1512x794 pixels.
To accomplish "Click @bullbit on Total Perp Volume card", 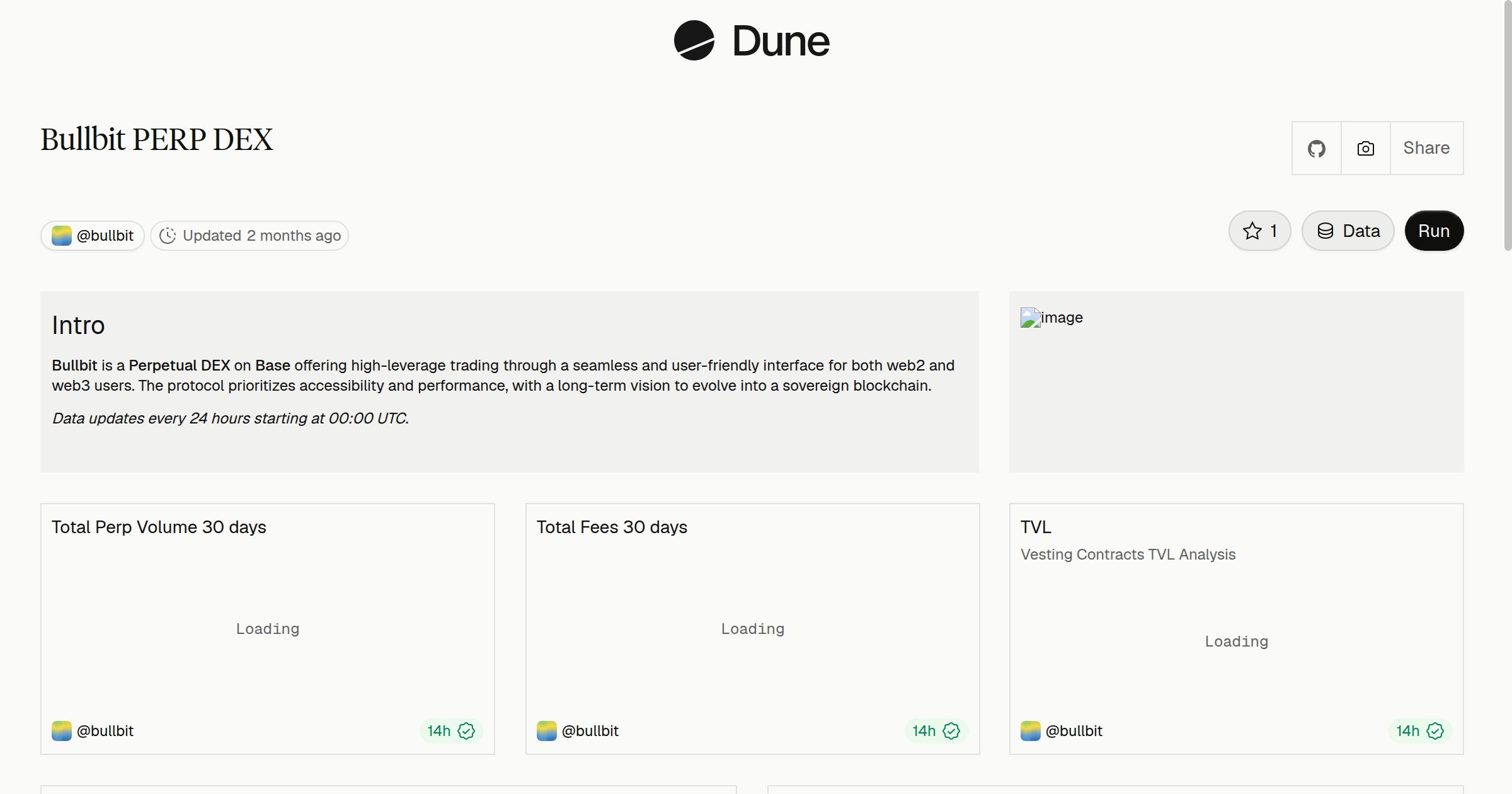I will [105, 731].
